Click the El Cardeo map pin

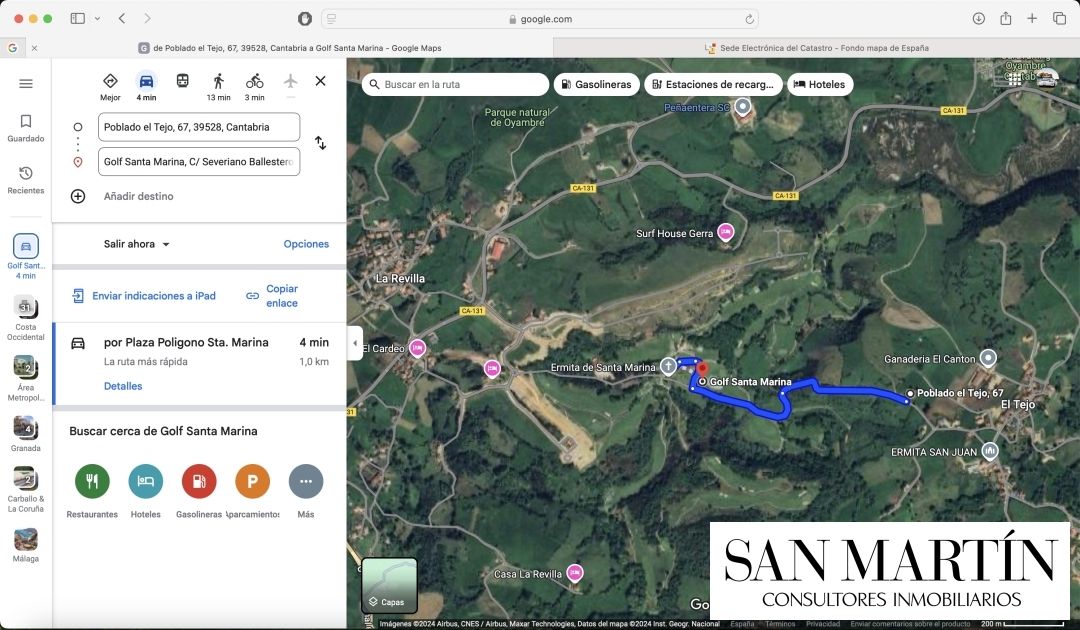417,348
